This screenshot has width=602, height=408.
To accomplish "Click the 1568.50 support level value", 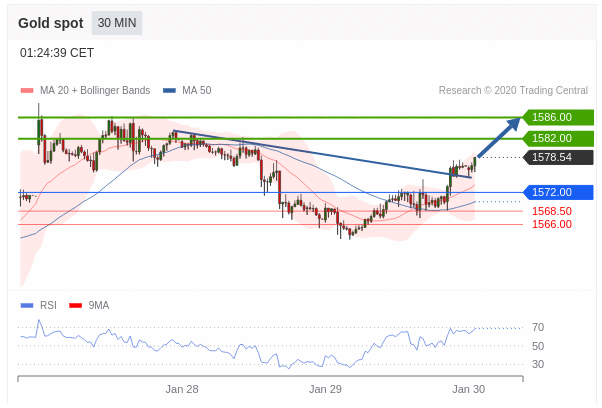I will point(552,211).
